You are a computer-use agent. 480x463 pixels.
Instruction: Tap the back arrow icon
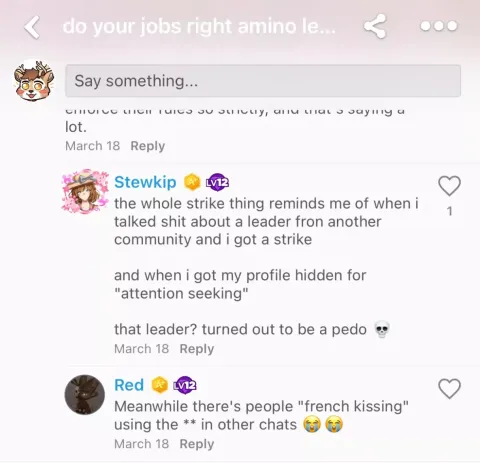point(32,27)
